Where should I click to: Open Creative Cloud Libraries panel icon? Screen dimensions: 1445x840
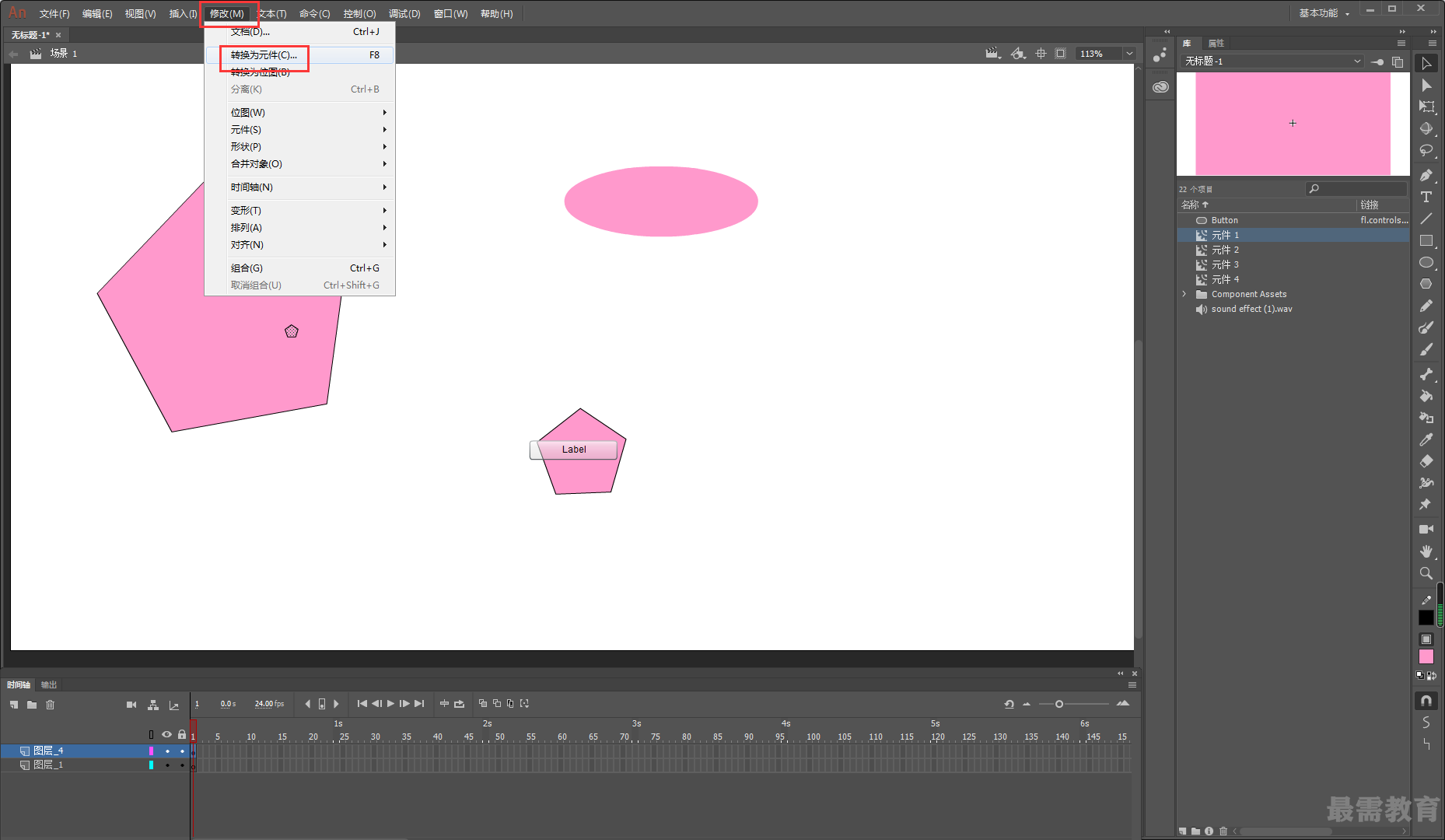1160,87
